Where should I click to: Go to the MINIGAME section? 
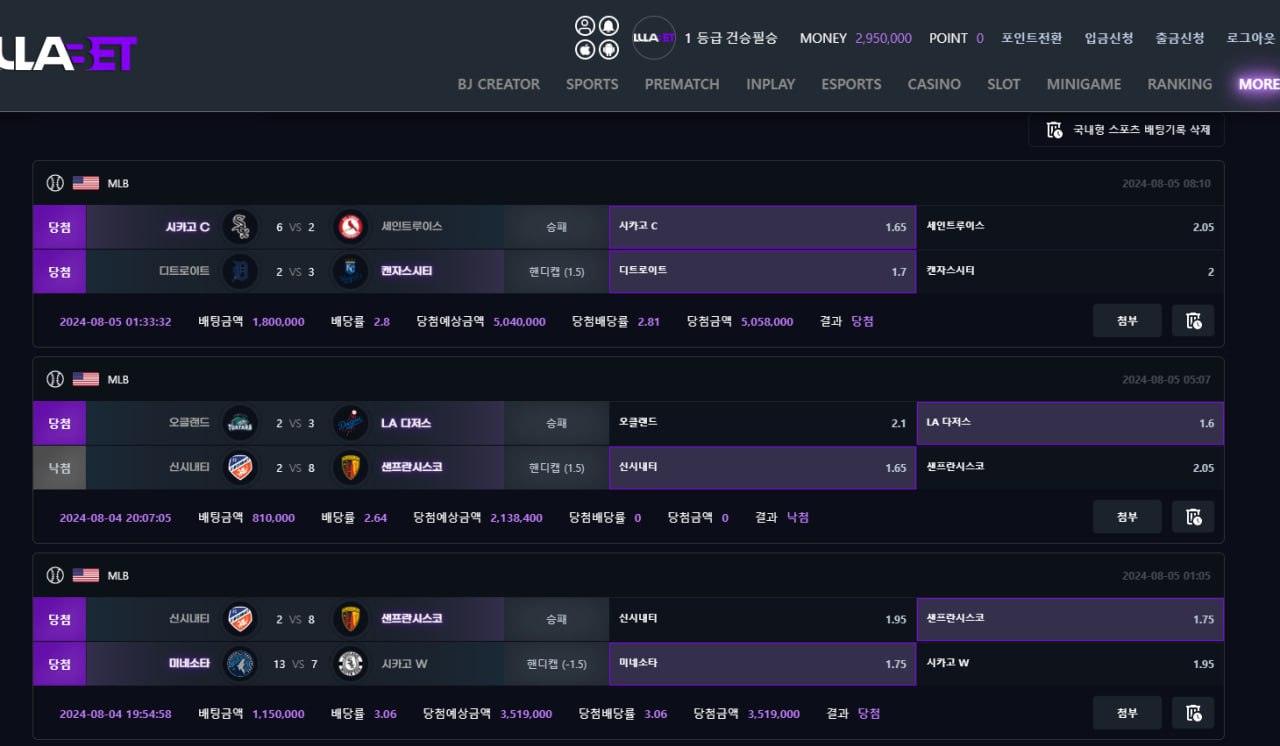(1084, 84)
